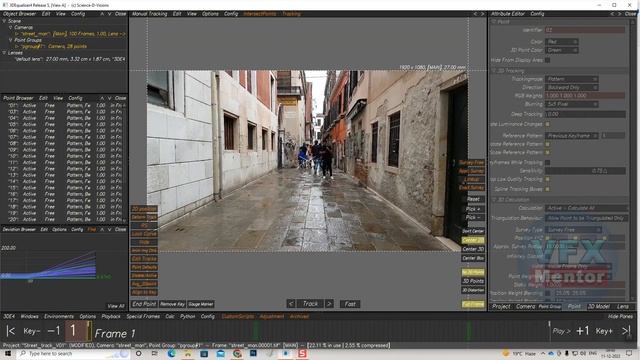Toggle Position Weight Blending checkbox

(547, 293)
